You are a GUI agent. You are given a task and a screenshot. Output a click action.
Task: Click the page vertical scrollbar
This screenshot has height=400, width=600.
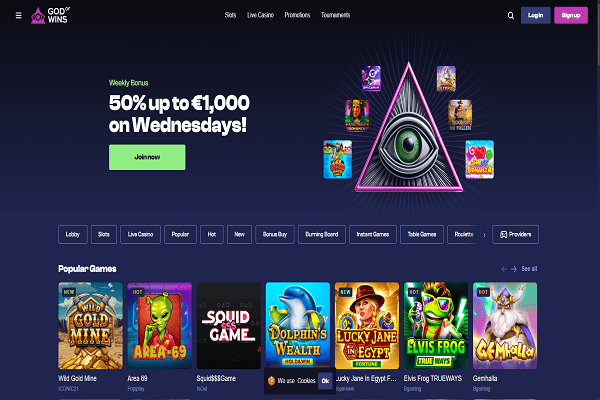[x=598, y=200]
